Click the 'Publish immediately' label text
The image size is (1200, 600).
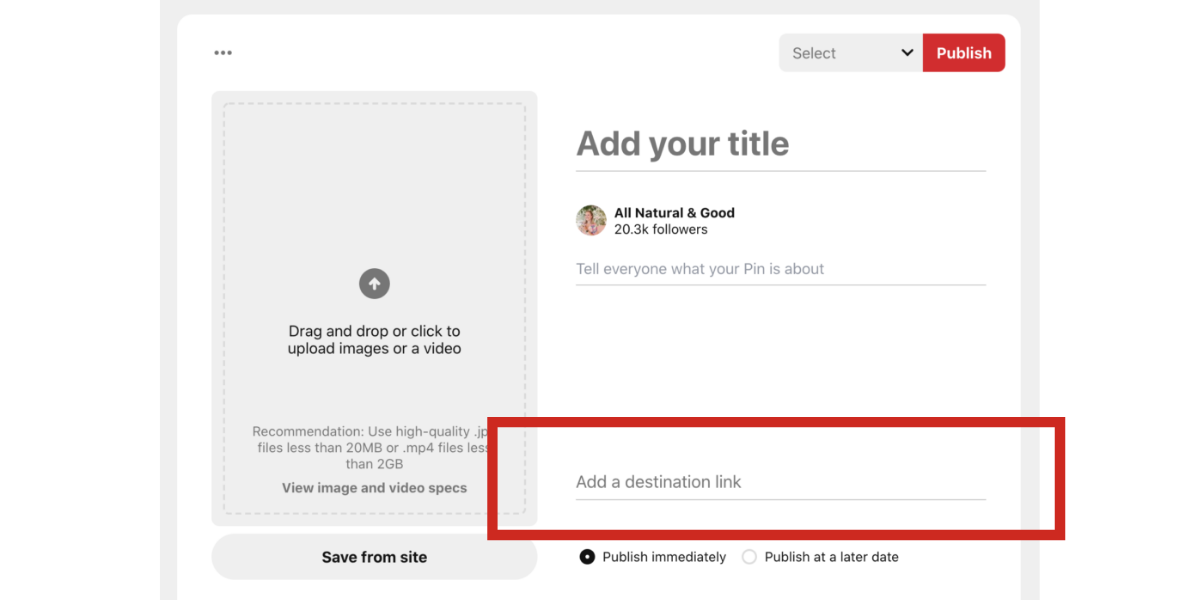pos(664,557)
